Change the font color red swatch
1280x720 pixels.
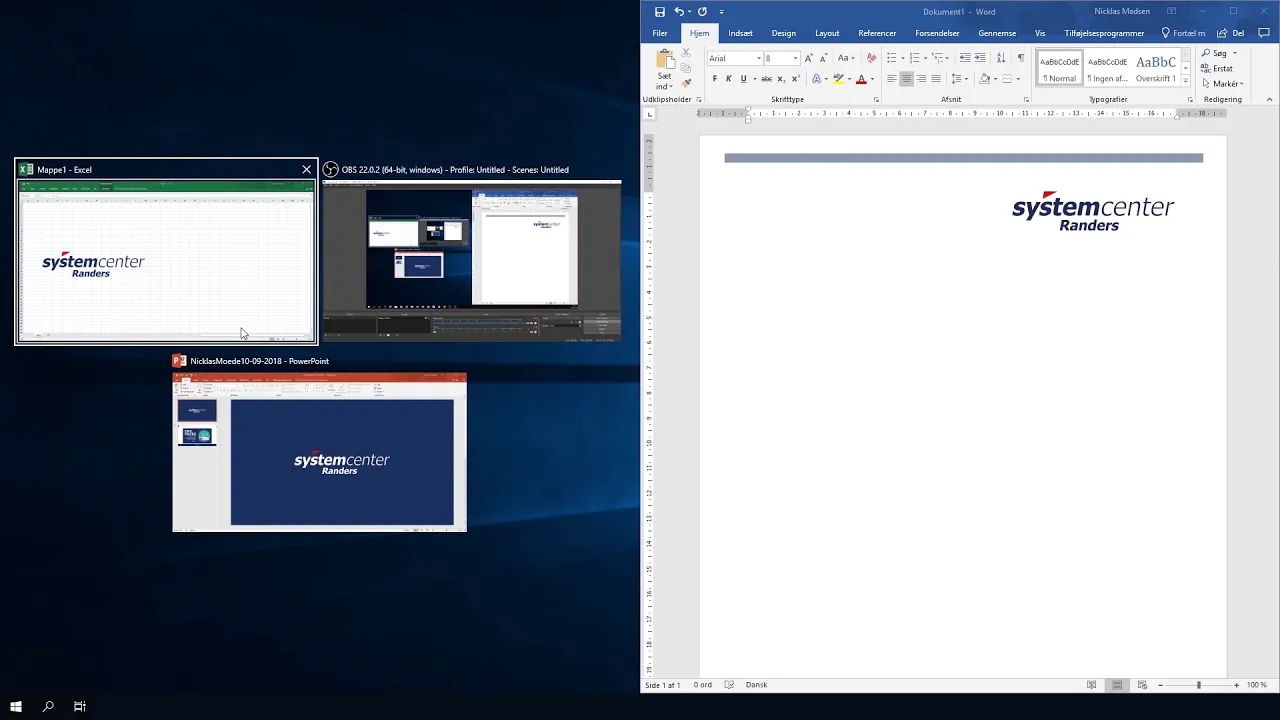pyautogui.click(x=861, y=79)
